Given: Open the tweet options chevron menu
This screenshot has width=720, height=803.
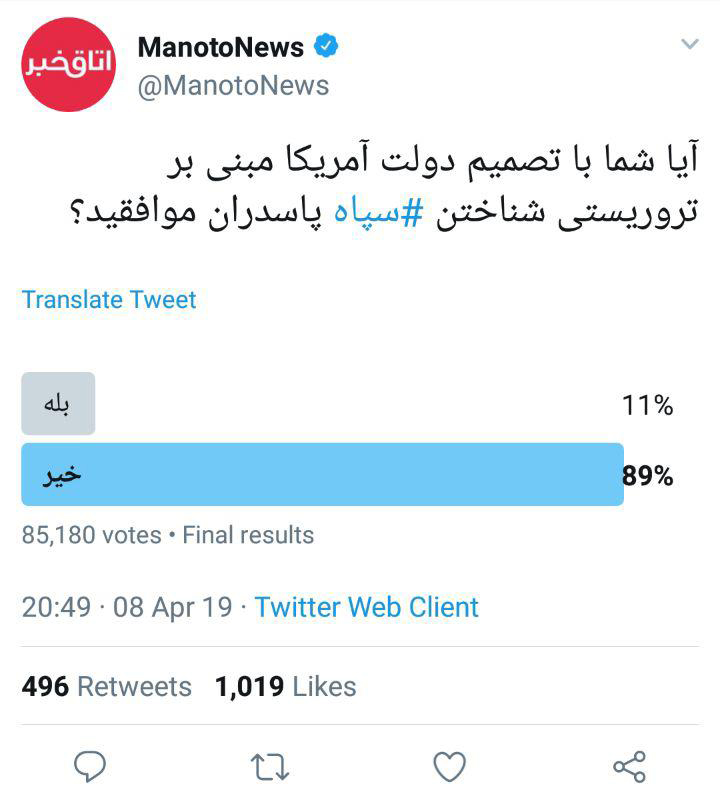Looking at the screenshot, I should [x=689, y=45].
